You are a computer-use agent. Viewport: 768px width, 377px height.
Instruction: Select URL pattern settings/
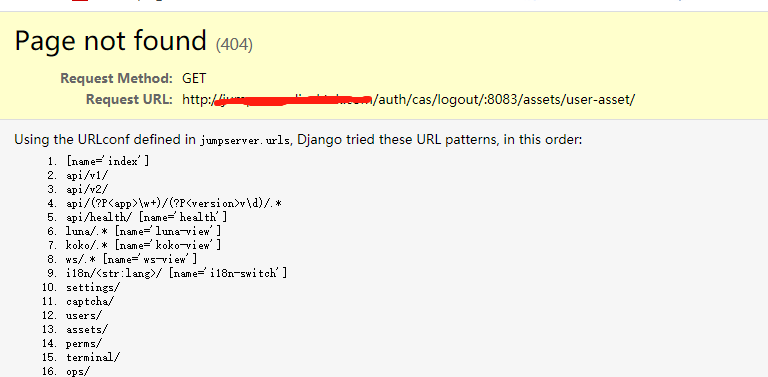(x=93, y=287)
